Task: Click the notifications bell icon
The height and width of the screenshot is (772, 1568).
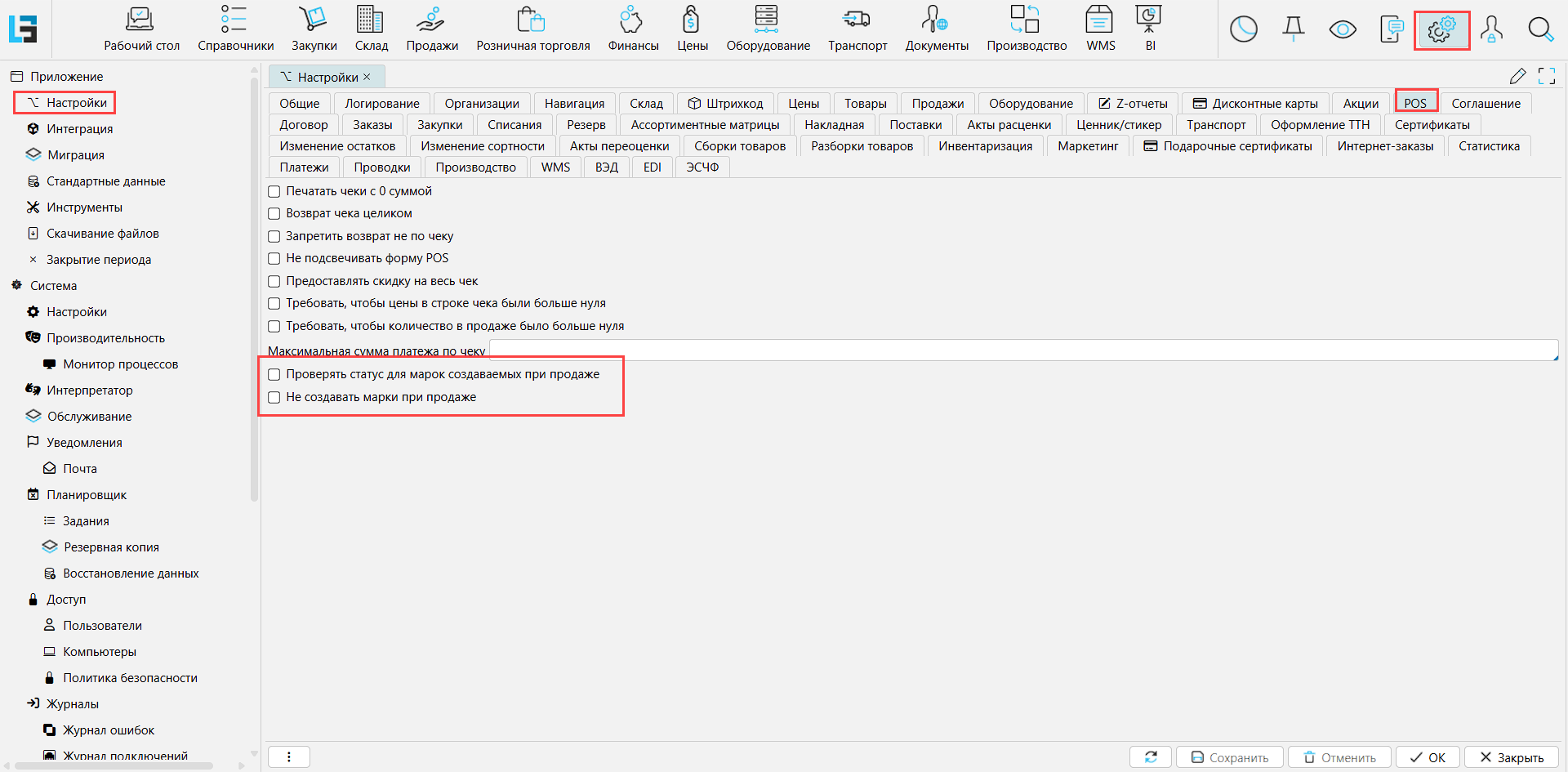Action: (1293, 29)
